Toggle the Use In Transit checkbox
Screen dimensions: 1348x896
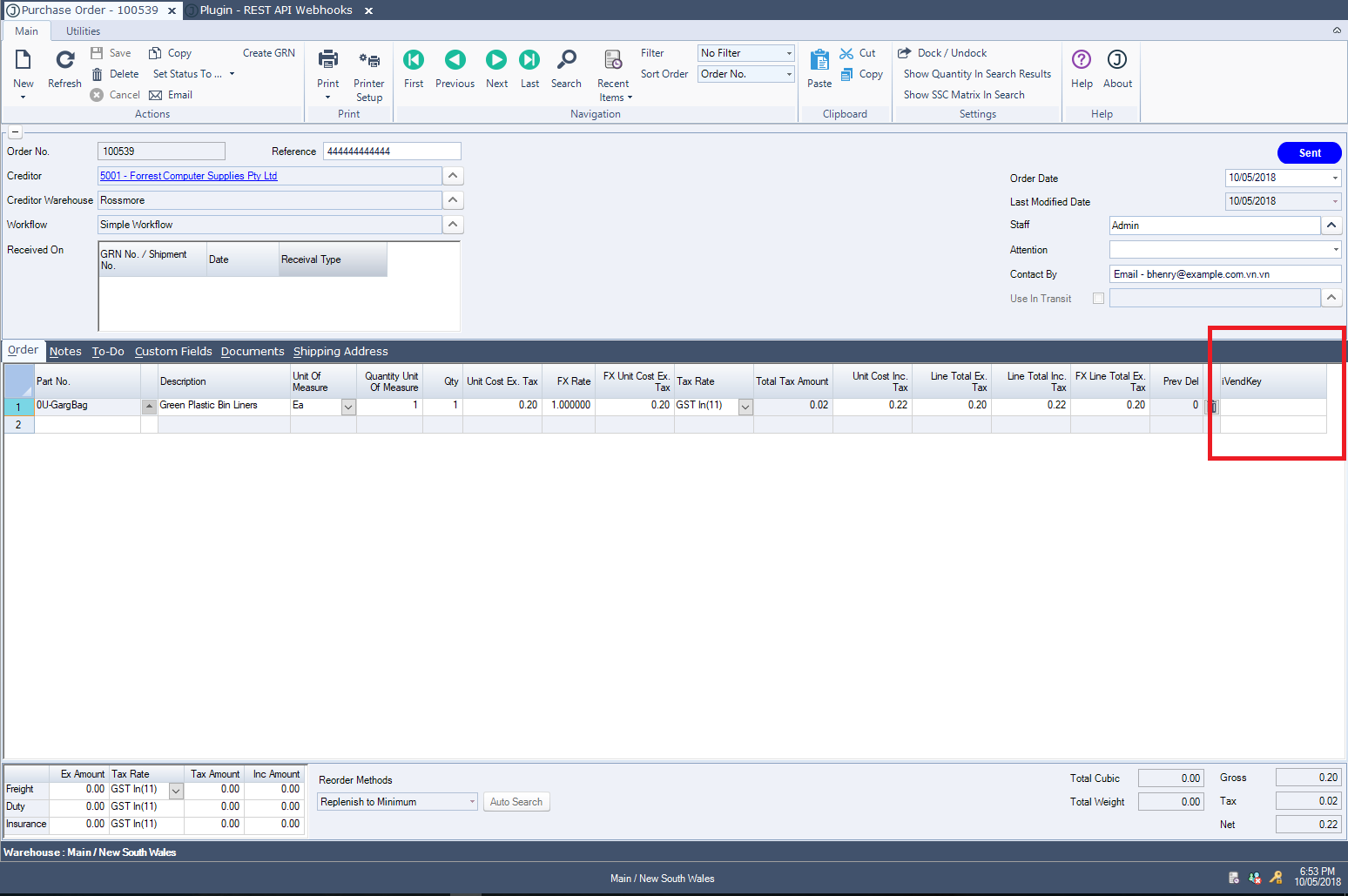[1098, 299]
